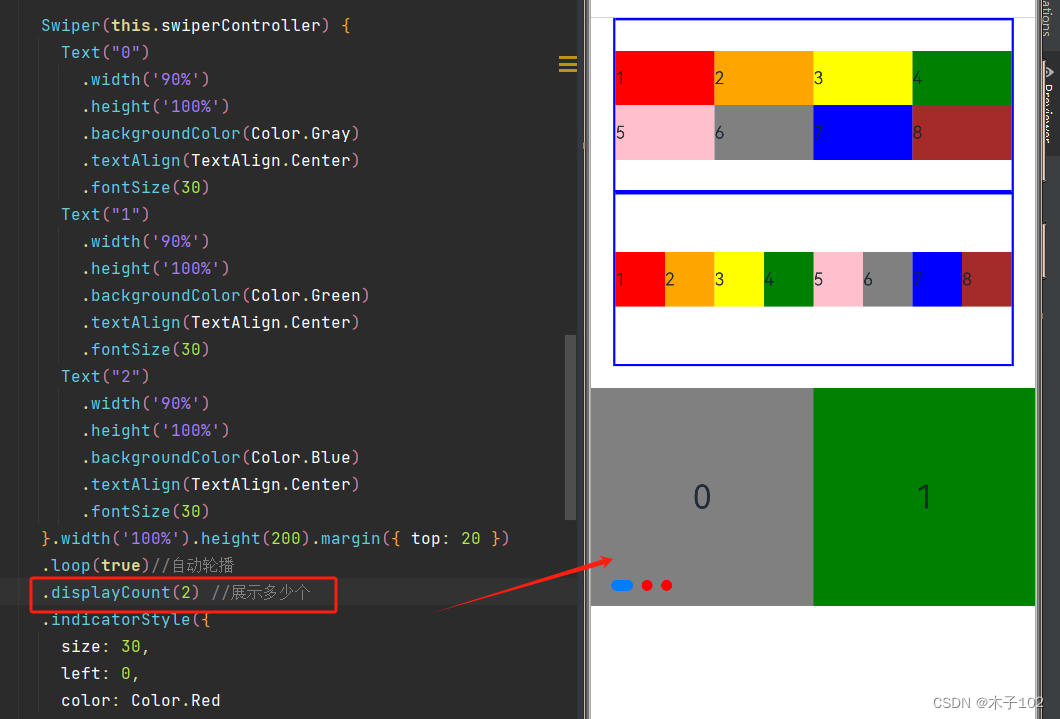Click .textAlign(TextAlign.Center) under Text("1")

click(220, 322)
